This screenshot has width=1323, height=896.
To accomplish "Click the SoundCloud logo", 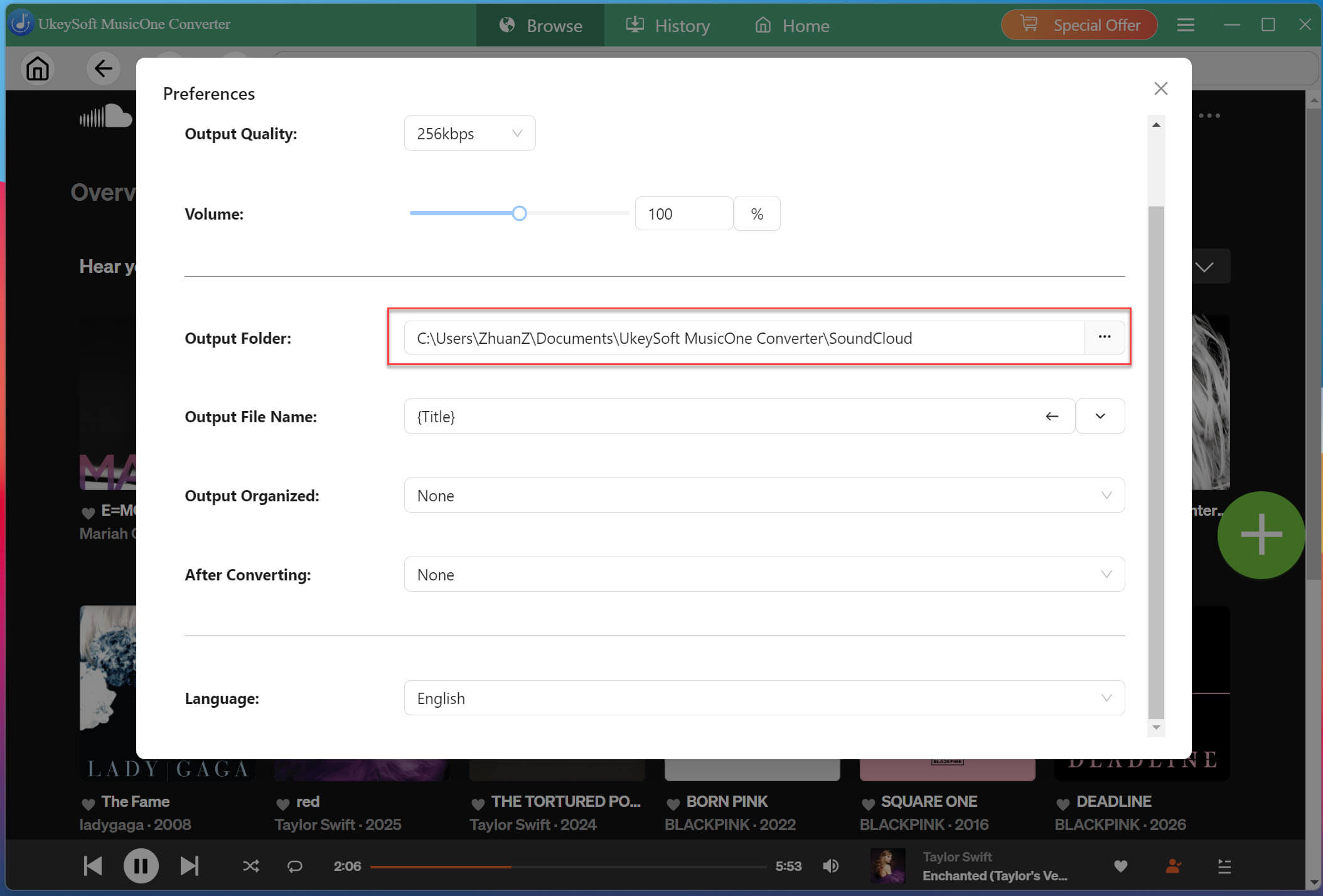I will (x=105, y=116).
